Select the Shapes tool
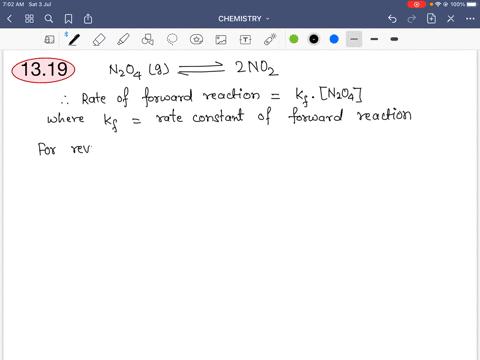Image resolution: width=480 pixels, height=360 pixels. [x=148, y=39]
